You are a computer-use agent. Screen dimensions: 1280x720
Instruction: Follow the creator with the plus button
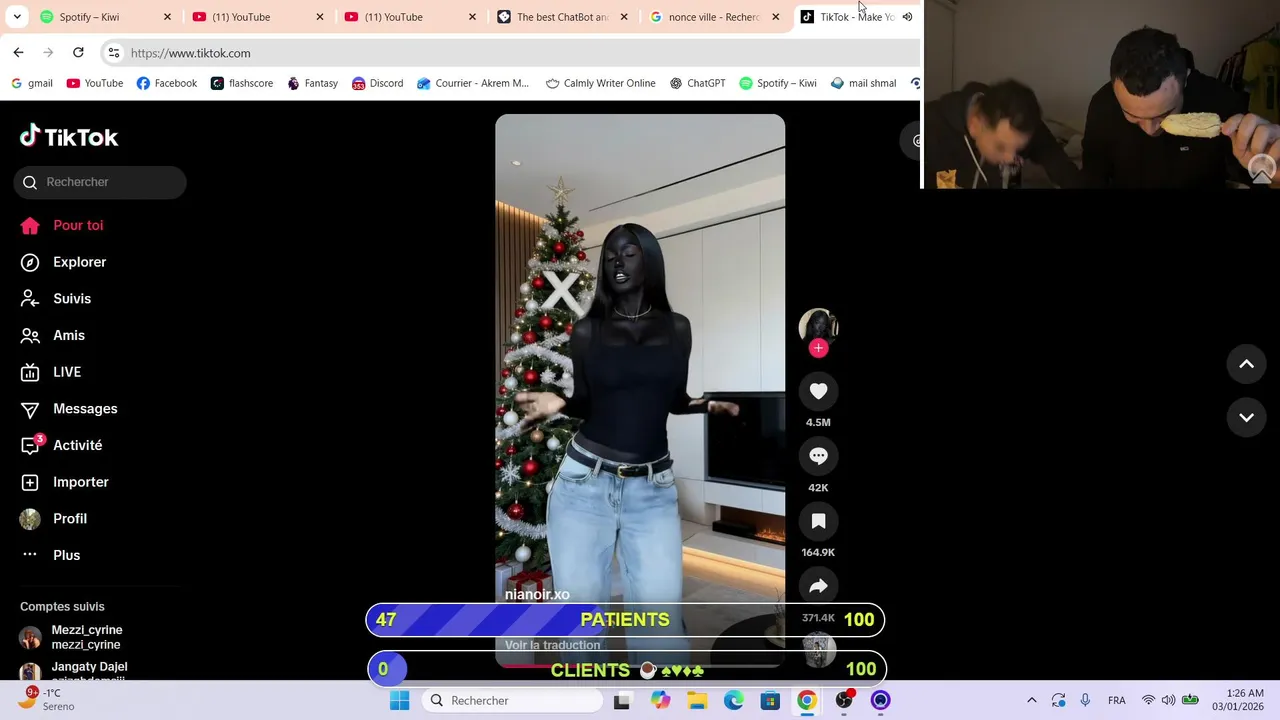click(818, 348)
